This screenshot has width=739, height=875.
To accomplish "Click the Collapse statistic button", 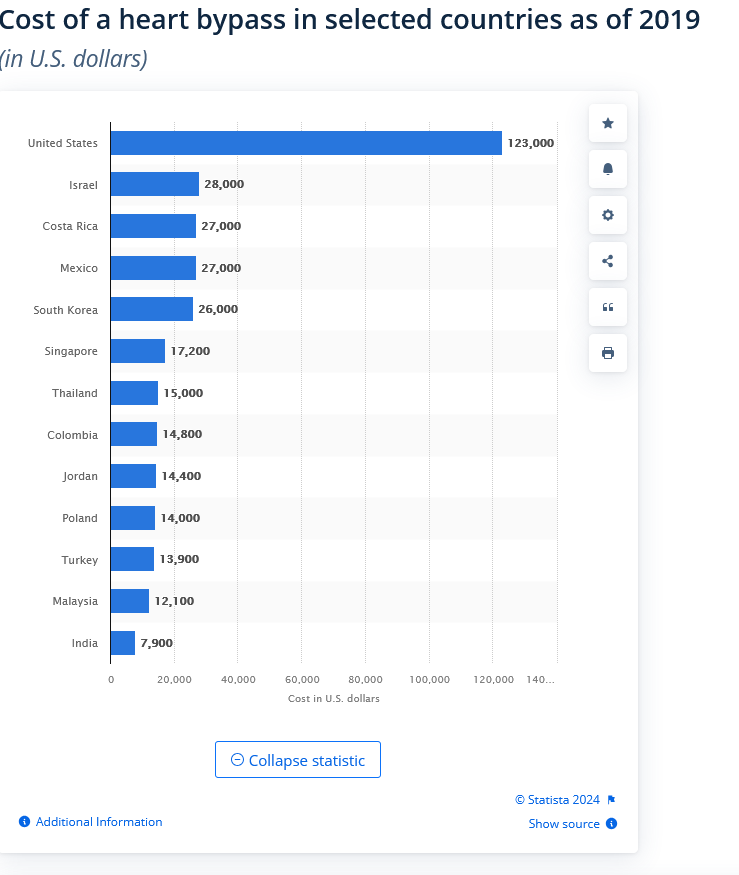I will click(x=298, y=760).
